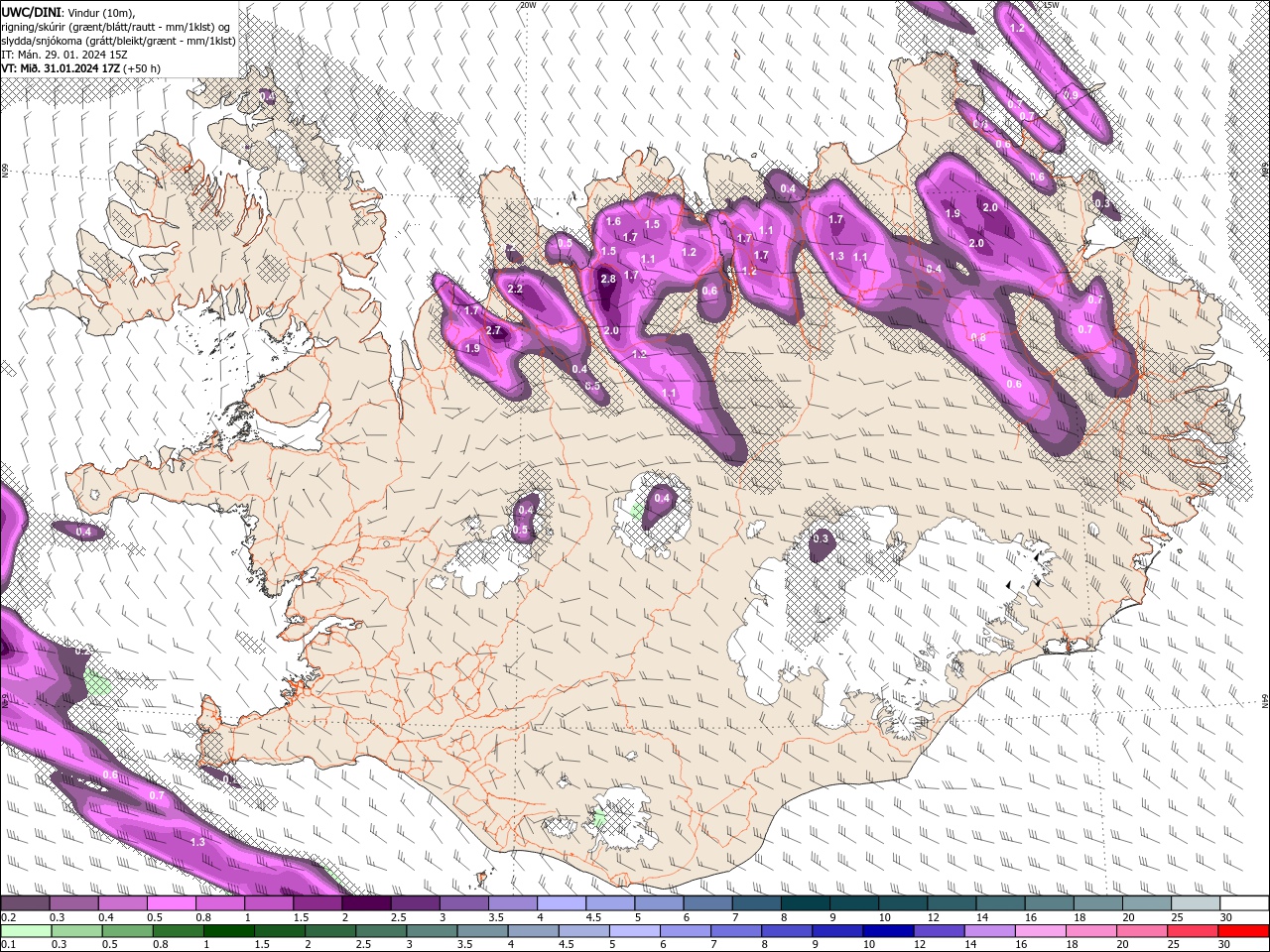Image resolution: width=1270 pixels, height=952 pixels.
Task: Select upper snow legend darkest purple 2 swatch
Action: pos(366,903)
